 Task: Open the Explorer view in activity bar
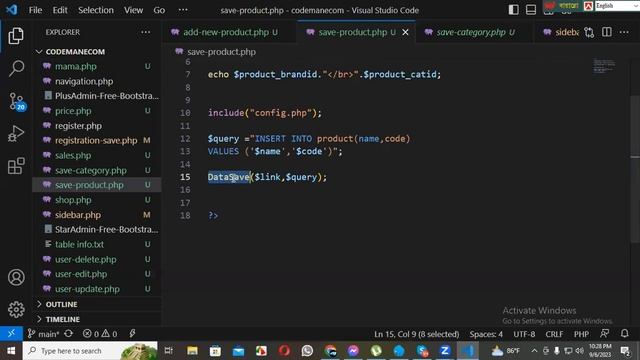pyautogui.click(x=16, y=36)
